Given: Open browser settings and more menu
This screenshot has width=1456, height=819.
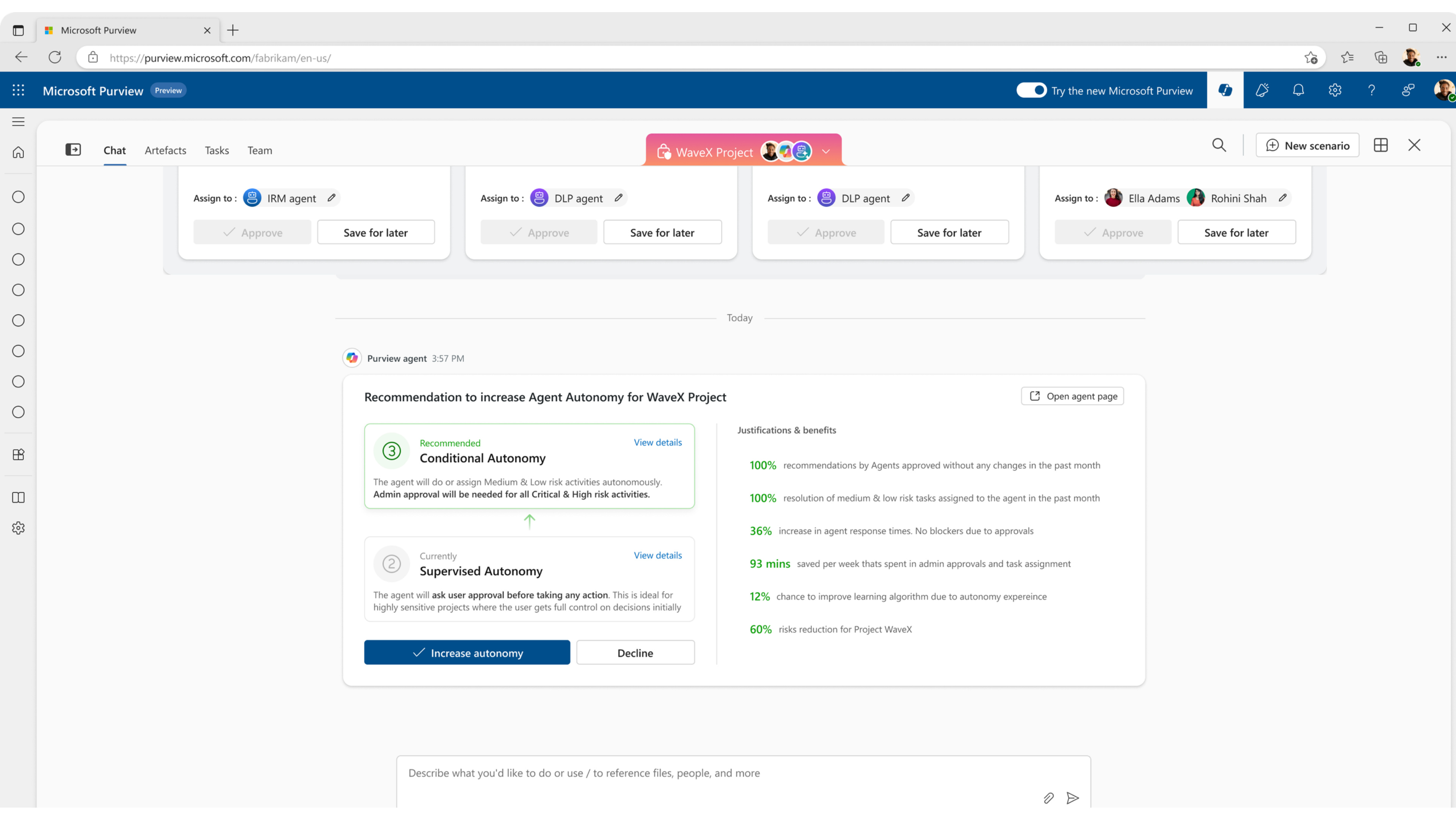Looking at the screenshot, I should (x=1442, y=57).
